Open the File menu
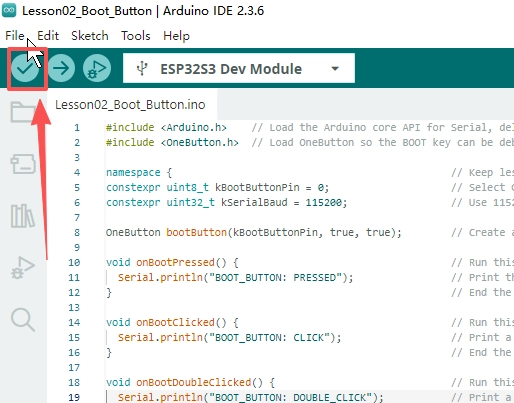The height and width of the screenshot is (403, 514). pyautogui.click(x=15, y=35)
